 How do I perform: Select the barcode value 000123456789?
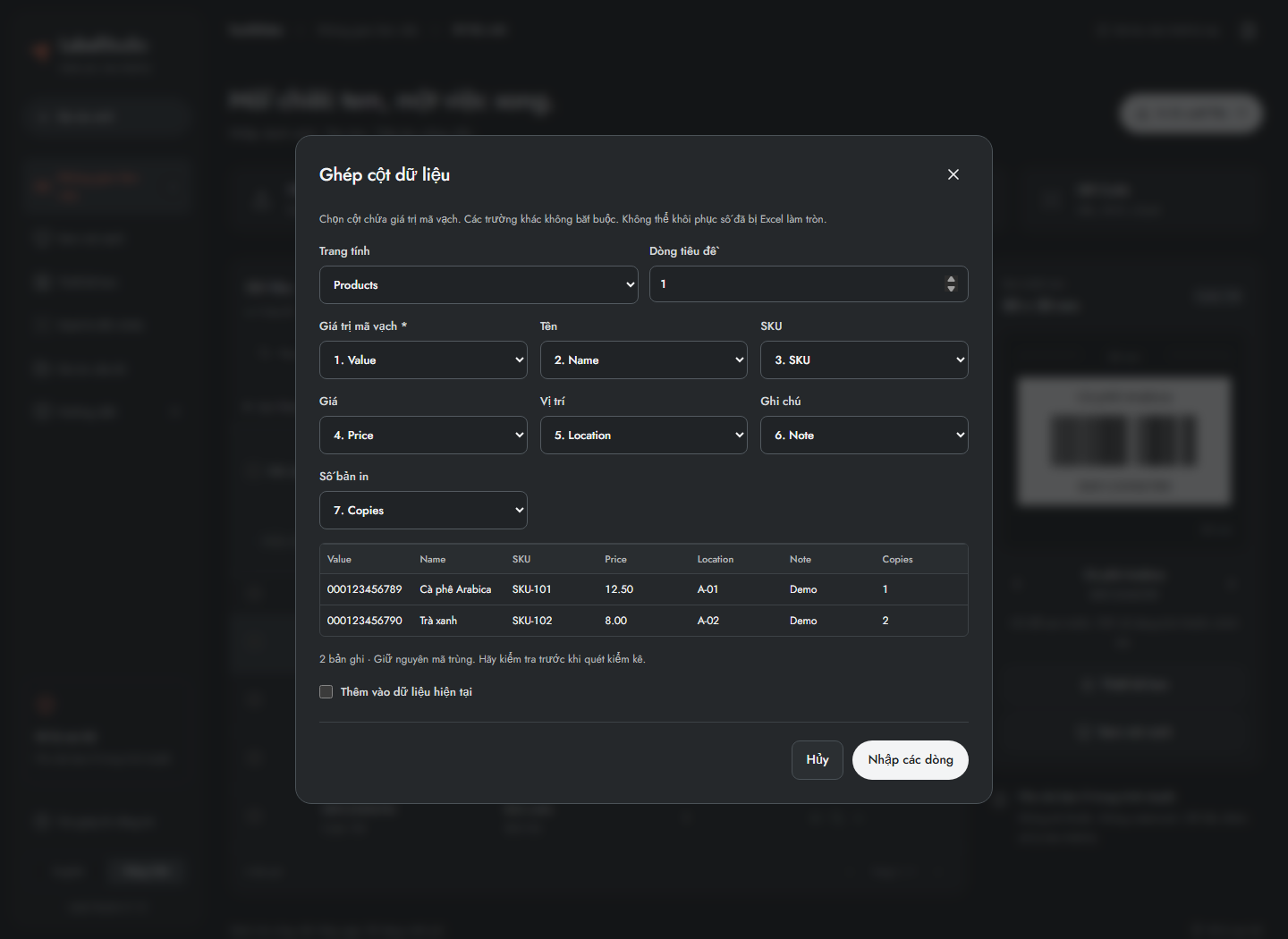(x=365, y=589)
